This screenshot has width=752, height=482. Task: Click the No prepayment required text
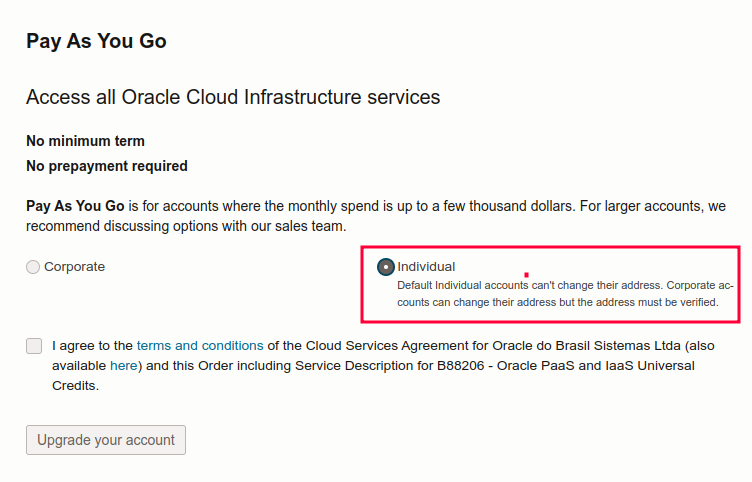(x=107, y=166)
